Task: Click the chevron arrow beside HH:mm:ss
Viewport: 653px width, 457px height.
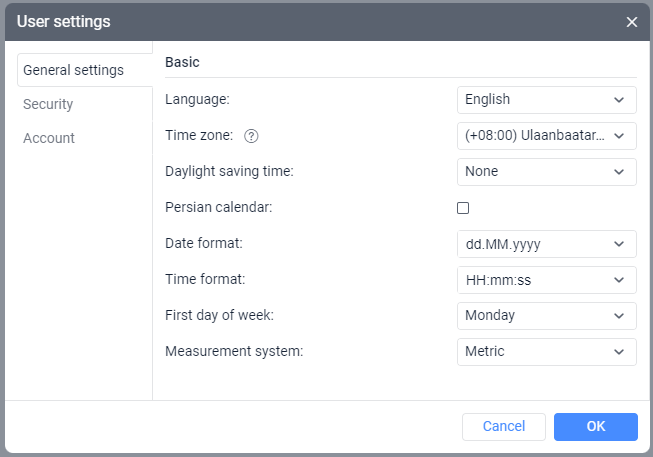Action: (619, 280)
